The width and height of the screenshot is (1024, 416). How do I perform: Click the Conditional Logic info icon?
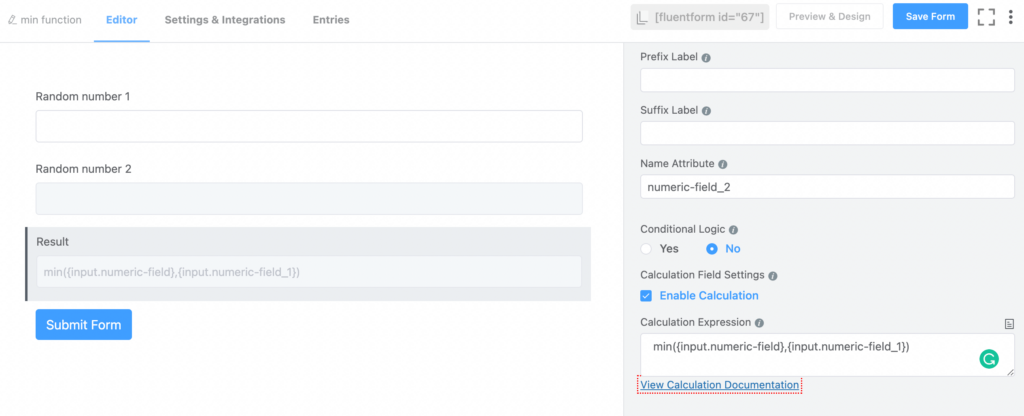pos(733,230)
